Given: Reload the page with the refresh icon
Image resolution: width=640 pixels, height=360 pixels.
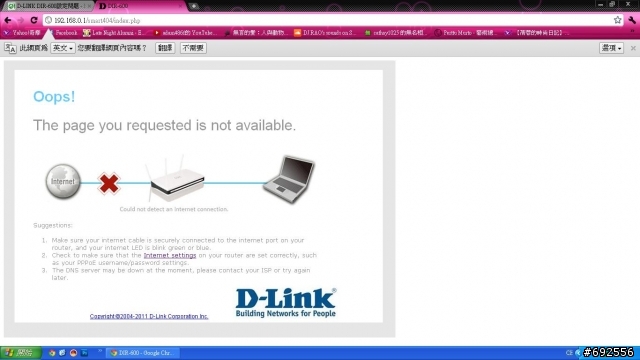Looking at the screenshot, I should coord(34,20).
